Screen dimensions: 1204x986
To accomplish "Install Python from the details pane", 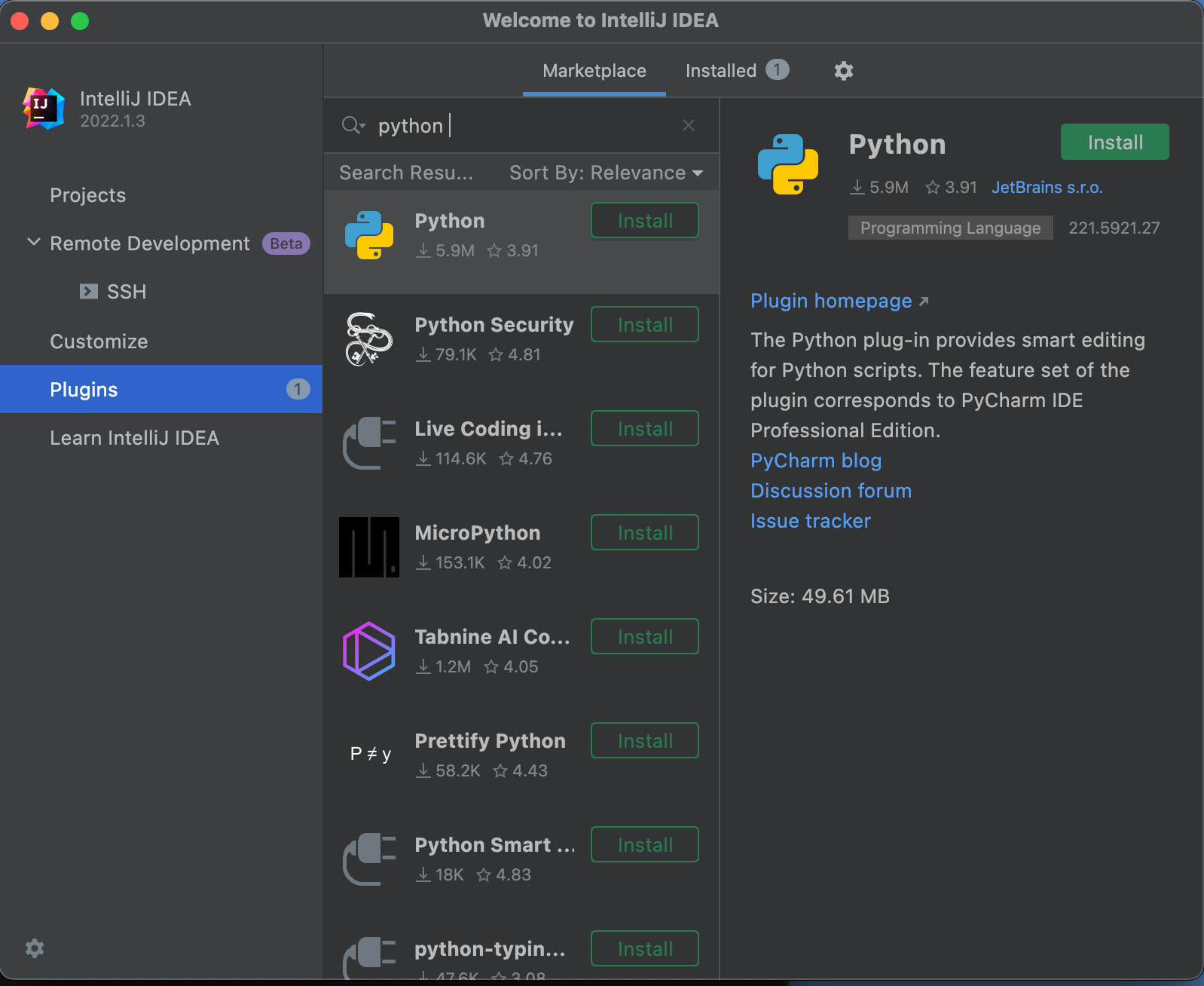I will [1114, 142].
